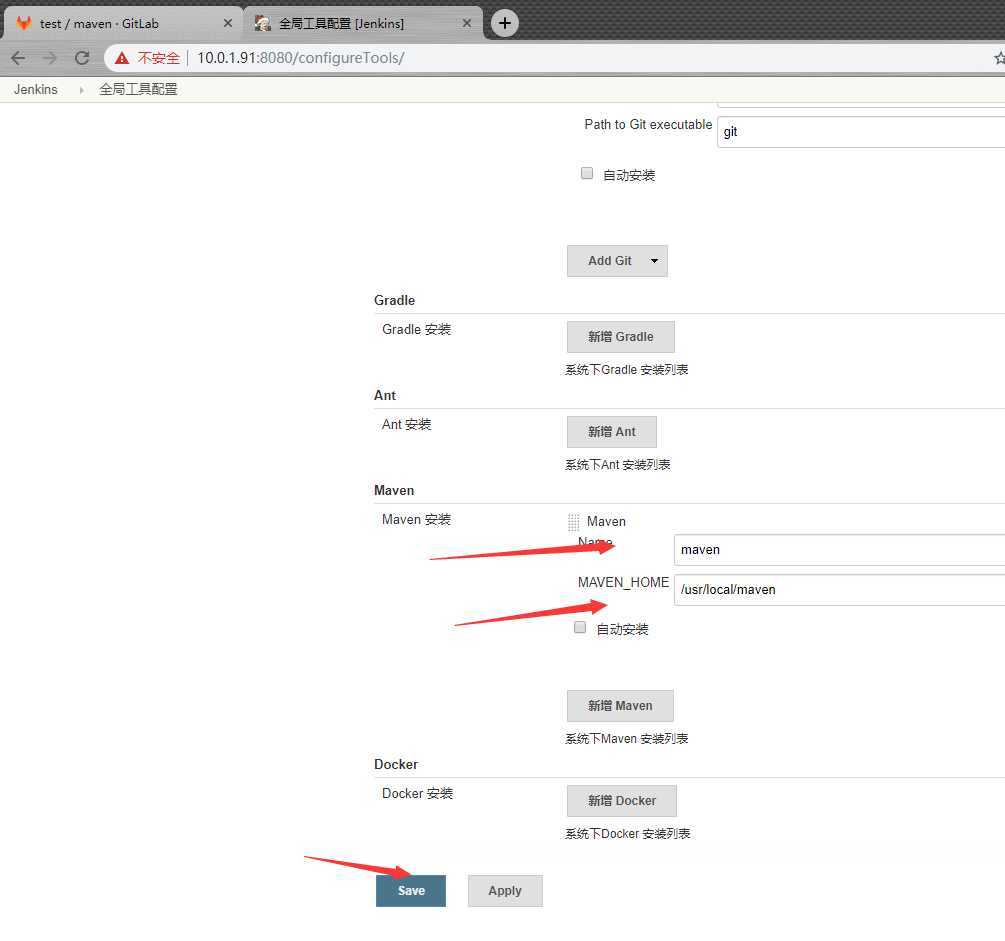This screenshot has height=941, width=1005.
Task: Click the Maven section heading
Action: point(394,490)
